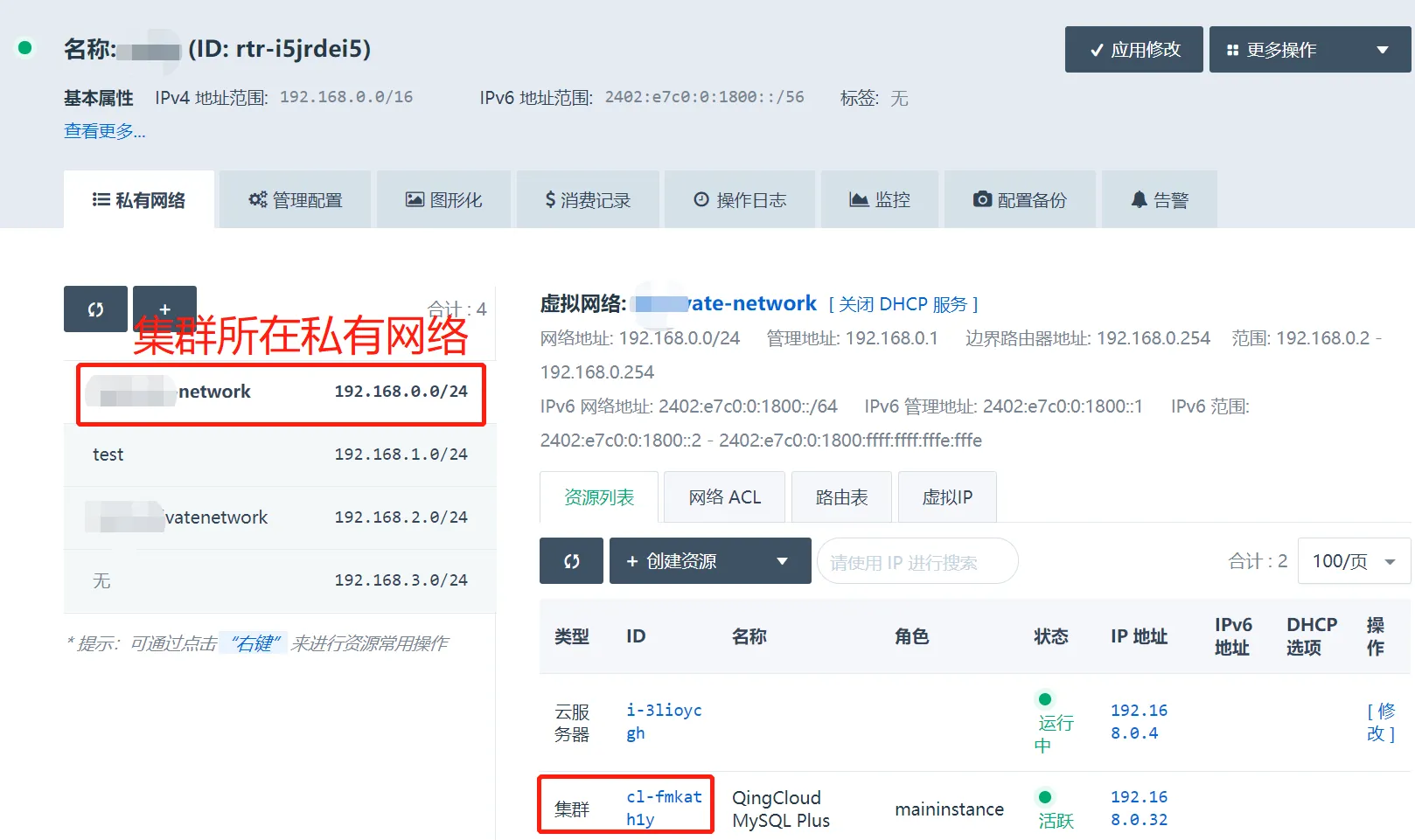Switch to the 网络 ACL tab

[x=725, y=497]
